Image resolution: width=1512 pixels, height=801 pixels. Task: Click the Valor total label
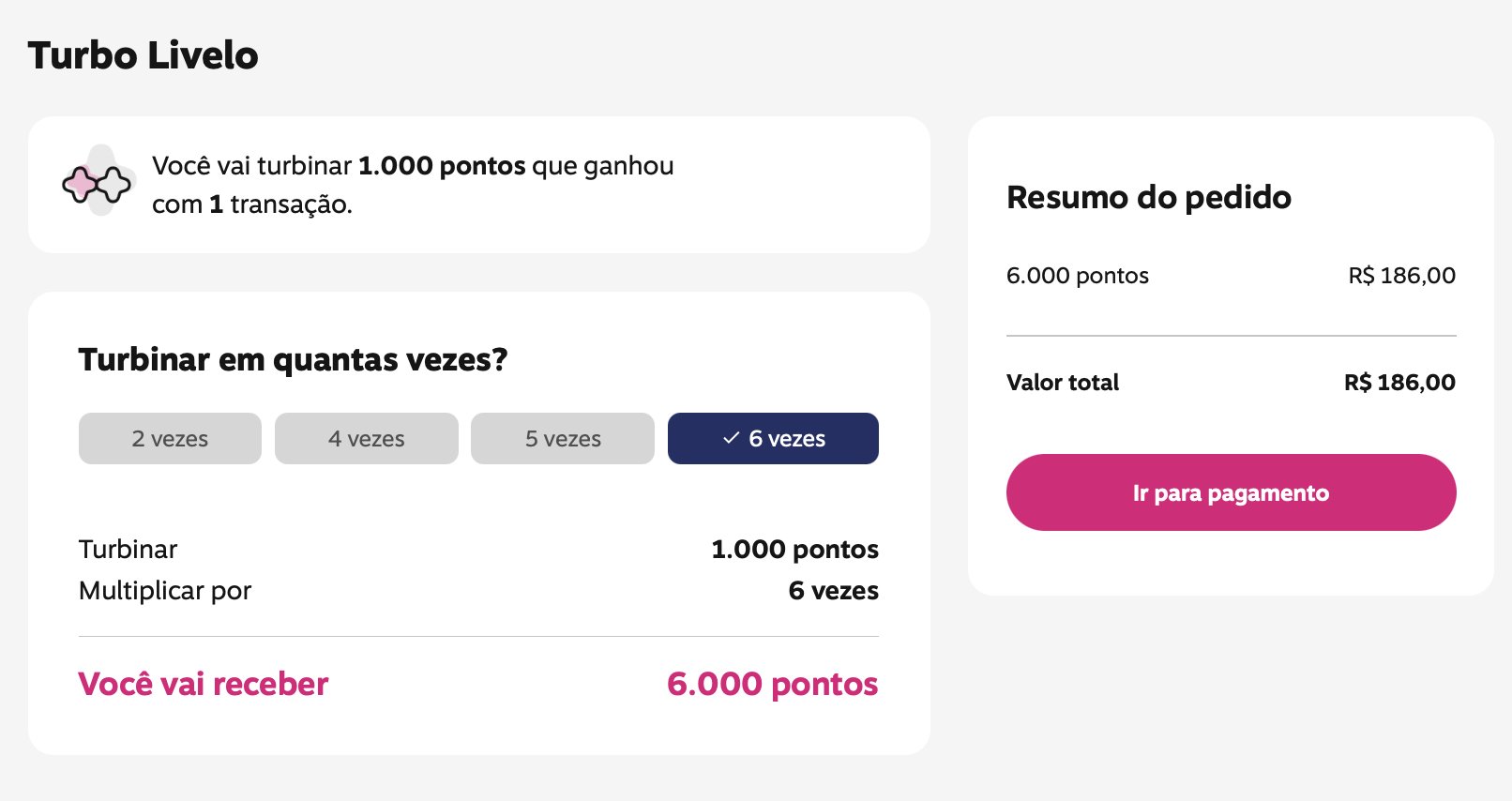point(1063,382)
